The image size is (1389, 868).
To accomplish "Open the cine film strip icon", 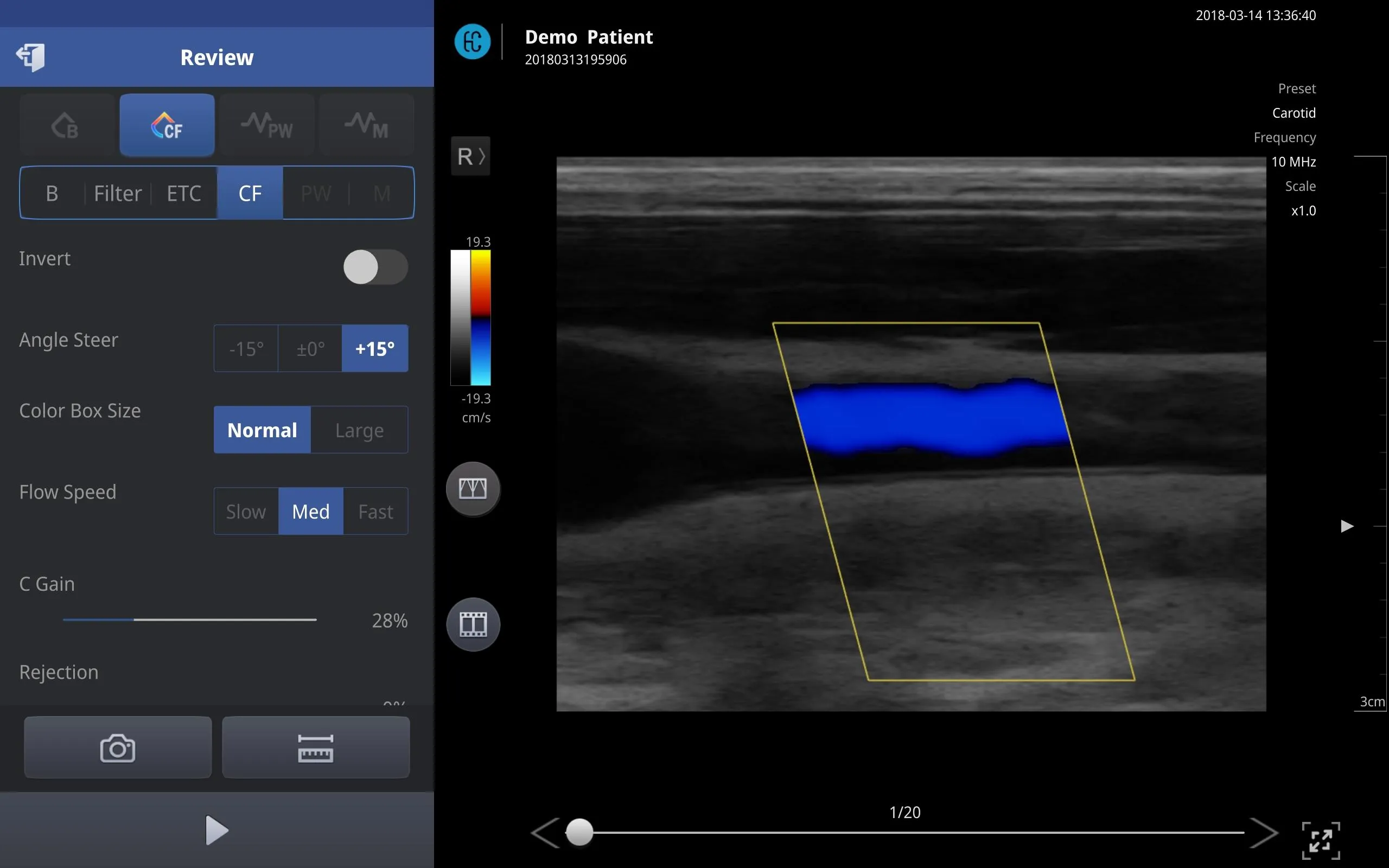I will tap(472, 624).
